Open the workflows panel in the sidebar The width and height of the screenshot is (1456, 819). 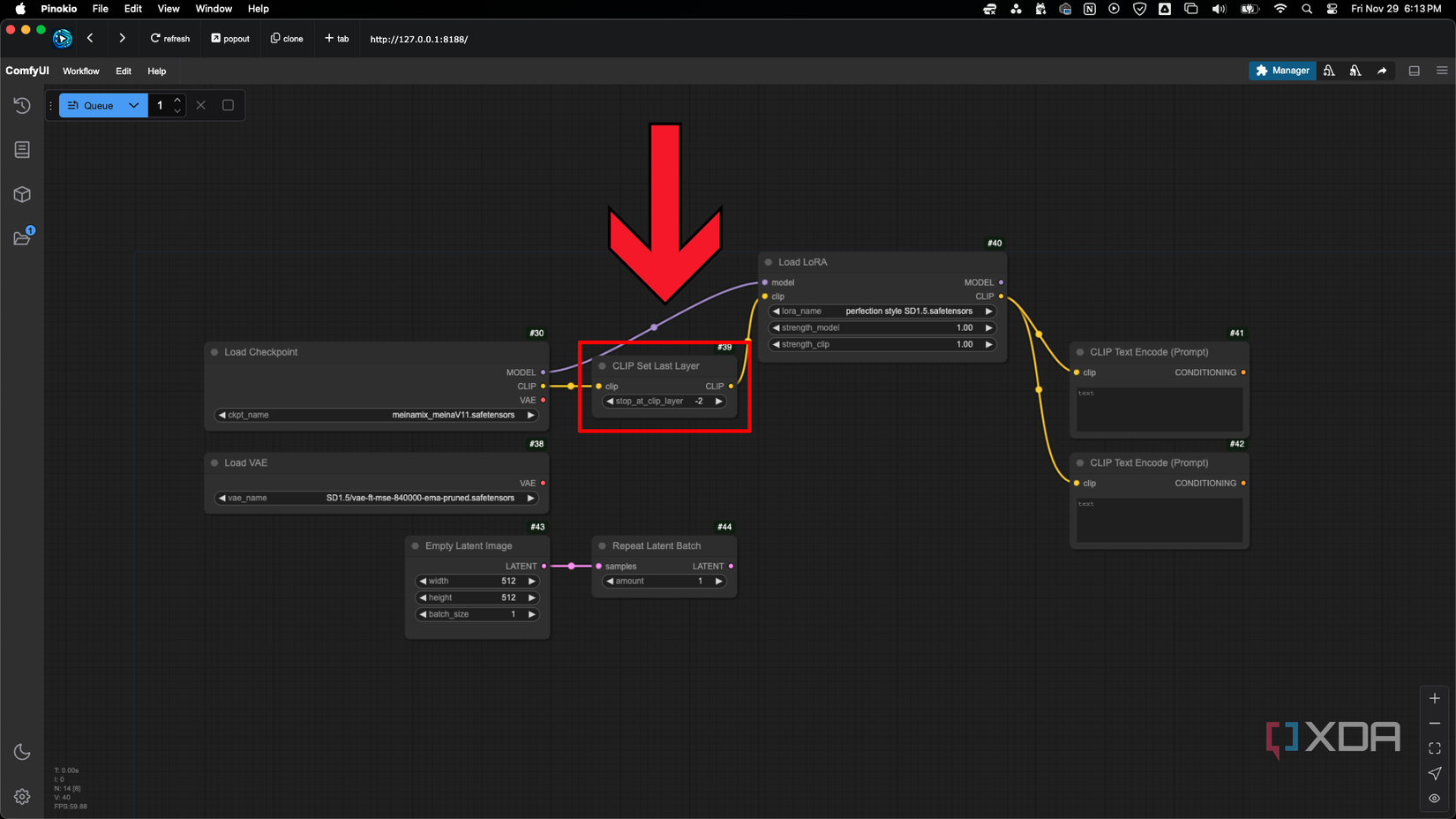tap(22, 238)
